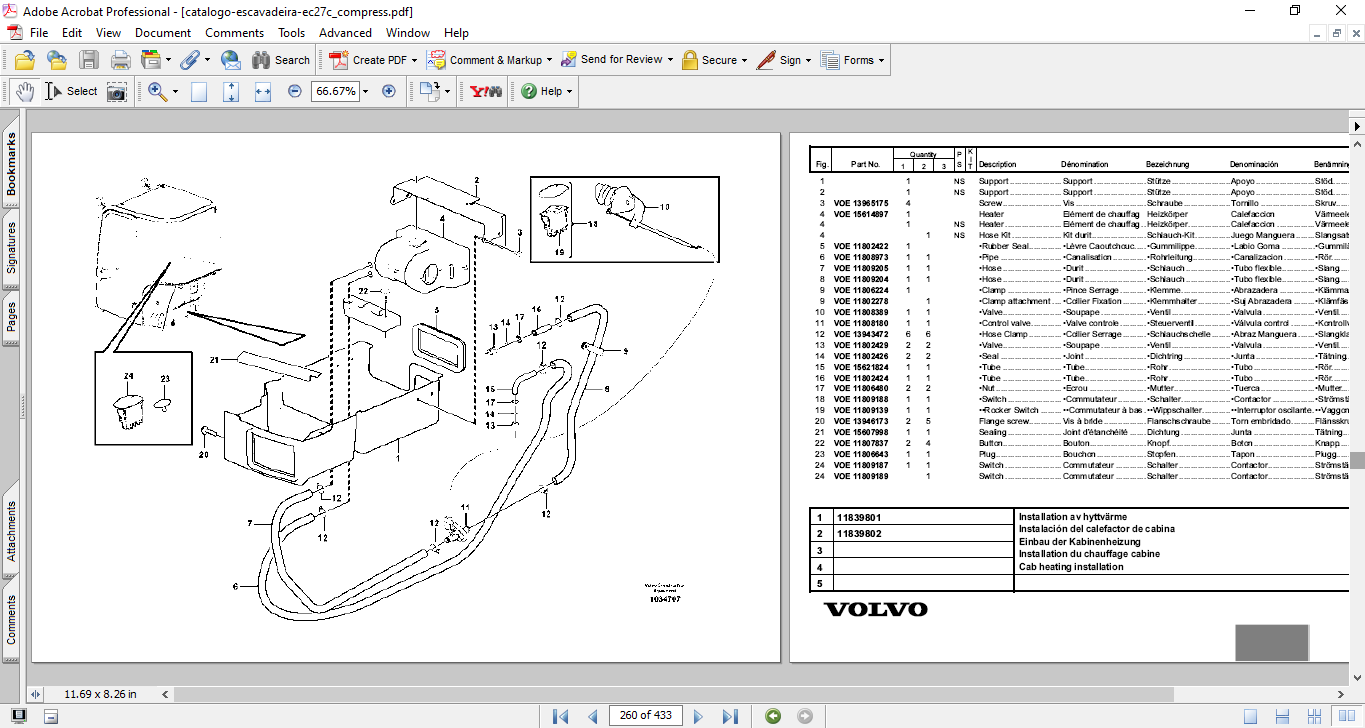Click the zoom out minus button
1365x728 pixels.
[x=295, y=91]
